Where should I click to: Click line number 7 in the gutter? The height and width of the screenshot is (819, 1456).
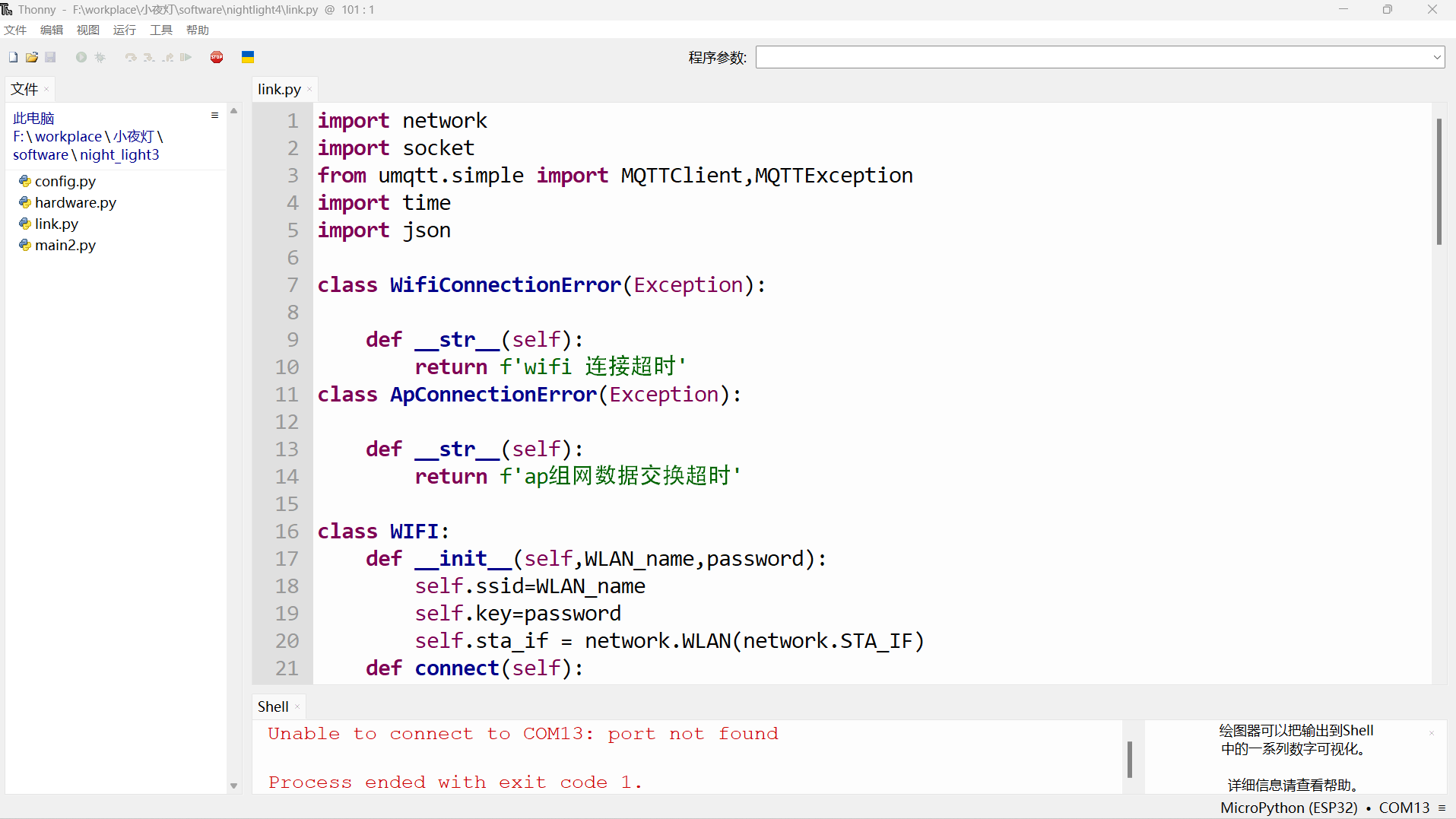point(293,285)
